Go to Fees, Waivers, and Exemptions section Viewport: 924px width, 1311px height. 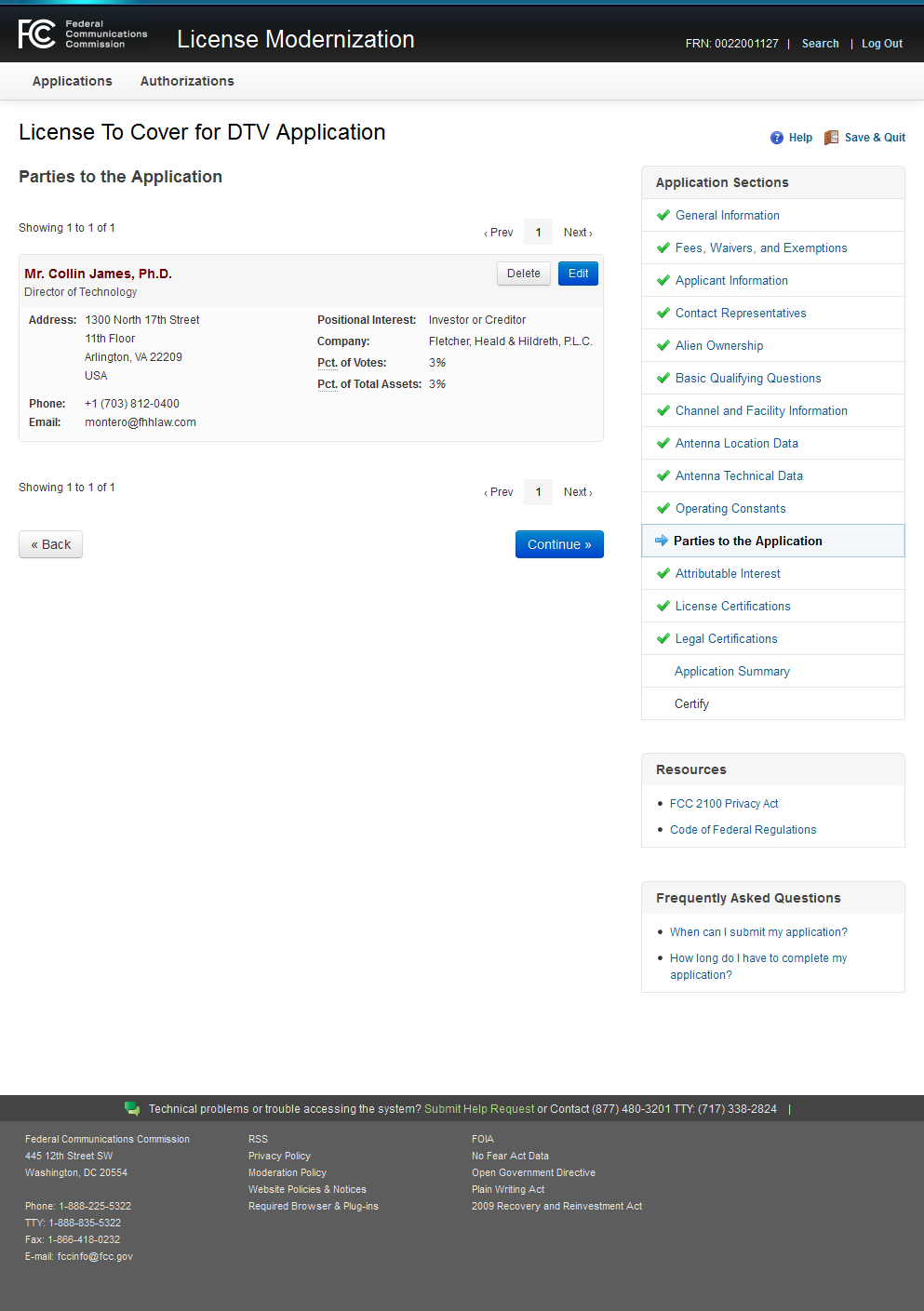[x=761, y=247]
